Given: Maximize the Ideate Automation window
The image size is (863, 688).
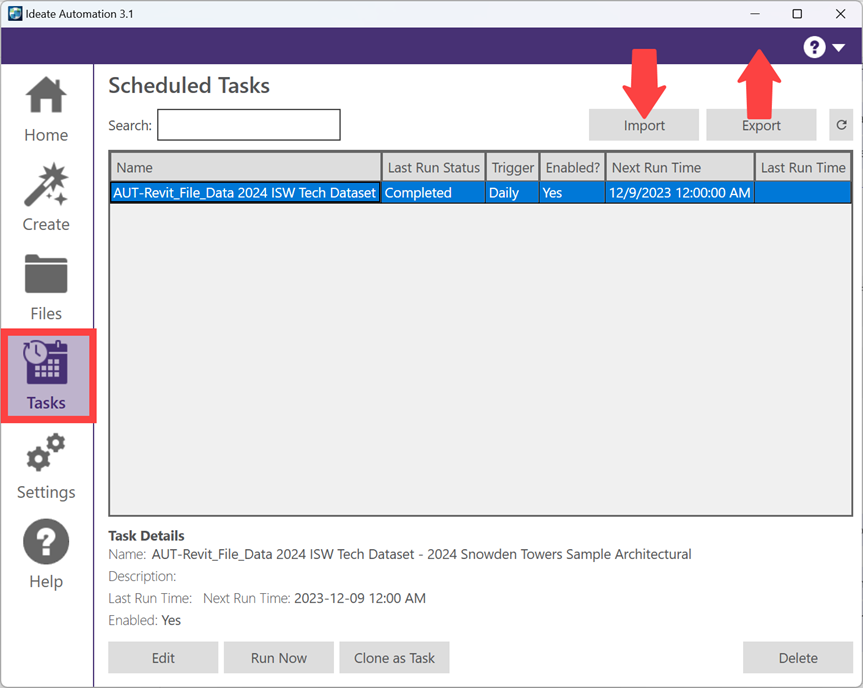Looking at the screenshot, I should point(797,14).
